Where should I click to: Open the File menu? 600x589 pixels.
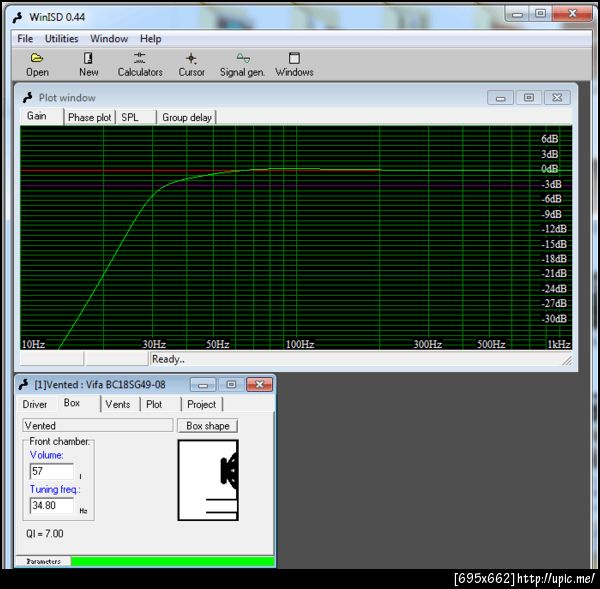click(x=25, y=39)
